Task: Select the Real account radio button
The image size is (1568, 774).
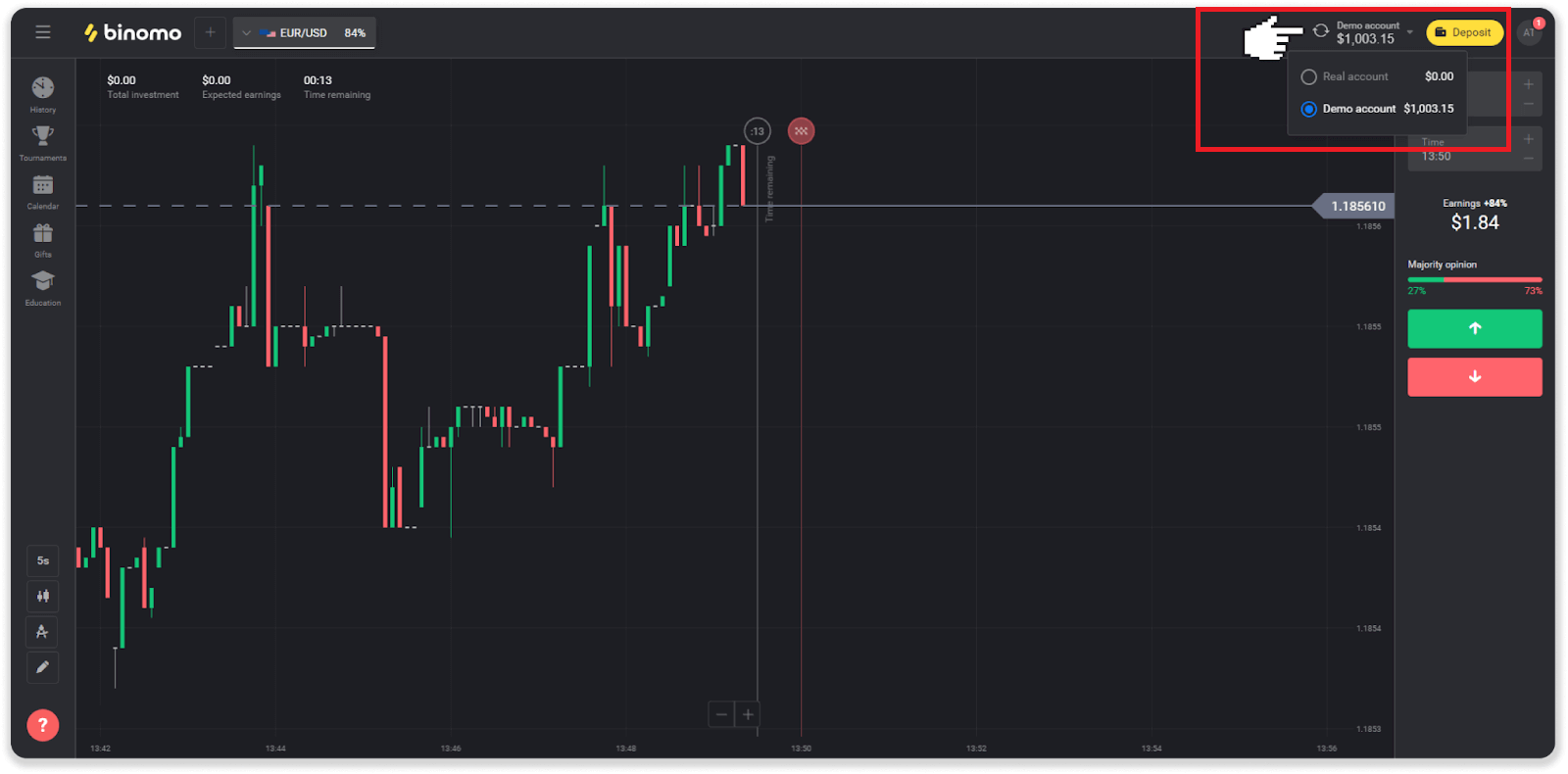Action: click(x=1308, y=76)
